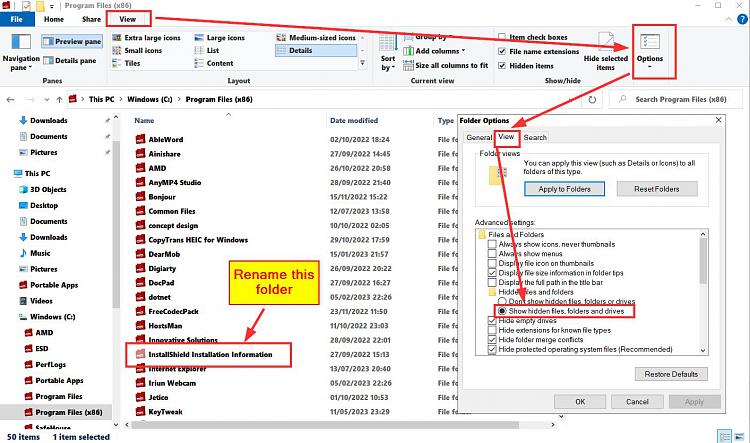
Task: Select Details layout
Action: coord(316,51)
